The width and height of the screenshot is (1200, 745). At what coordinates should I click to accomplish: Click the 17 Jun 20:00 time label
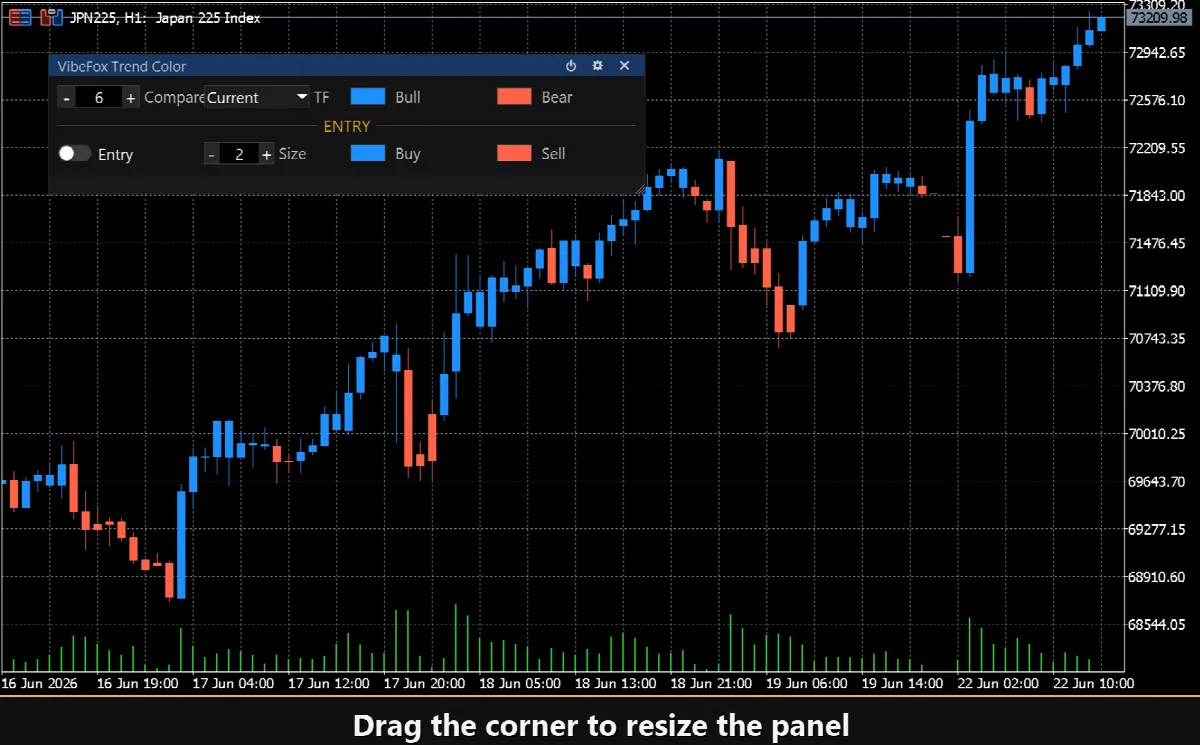[424, 684]
